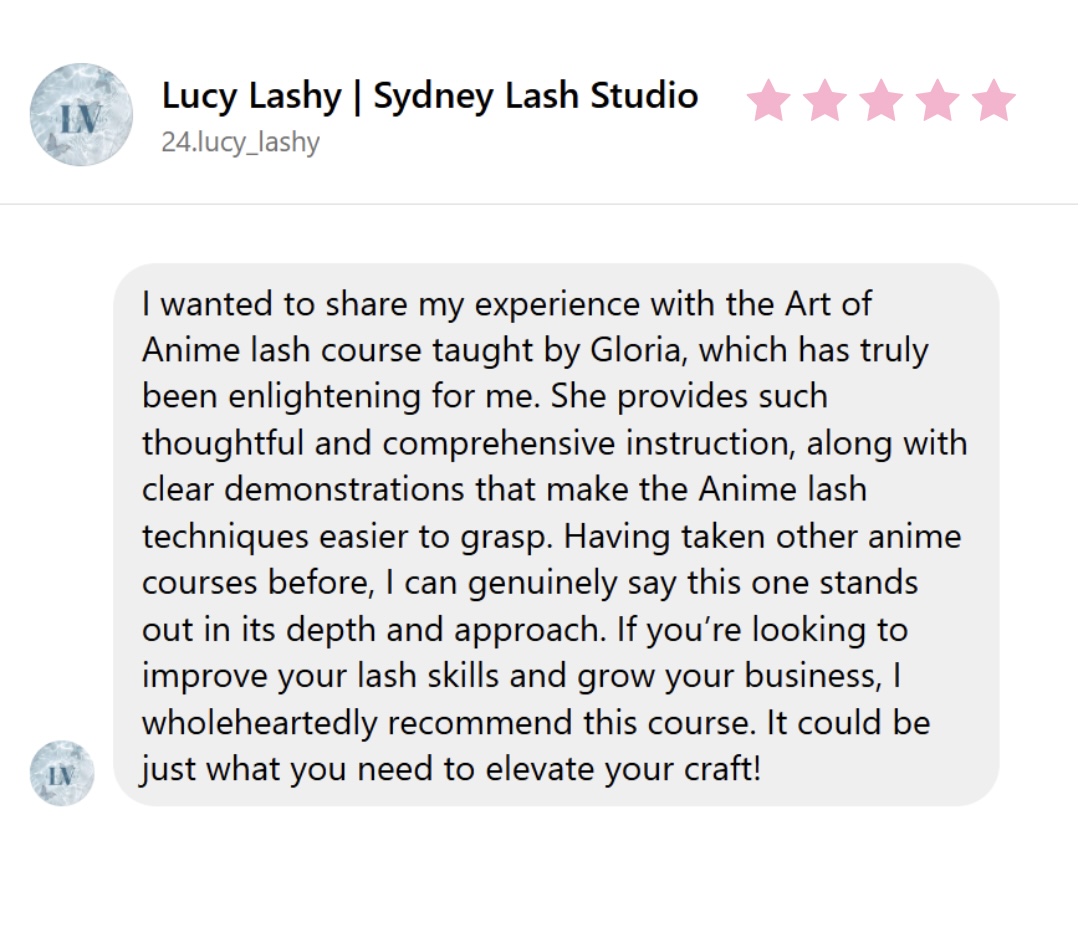Select the fifth pink rating star
Screen dimensions: 1080x929
point(993,101)
